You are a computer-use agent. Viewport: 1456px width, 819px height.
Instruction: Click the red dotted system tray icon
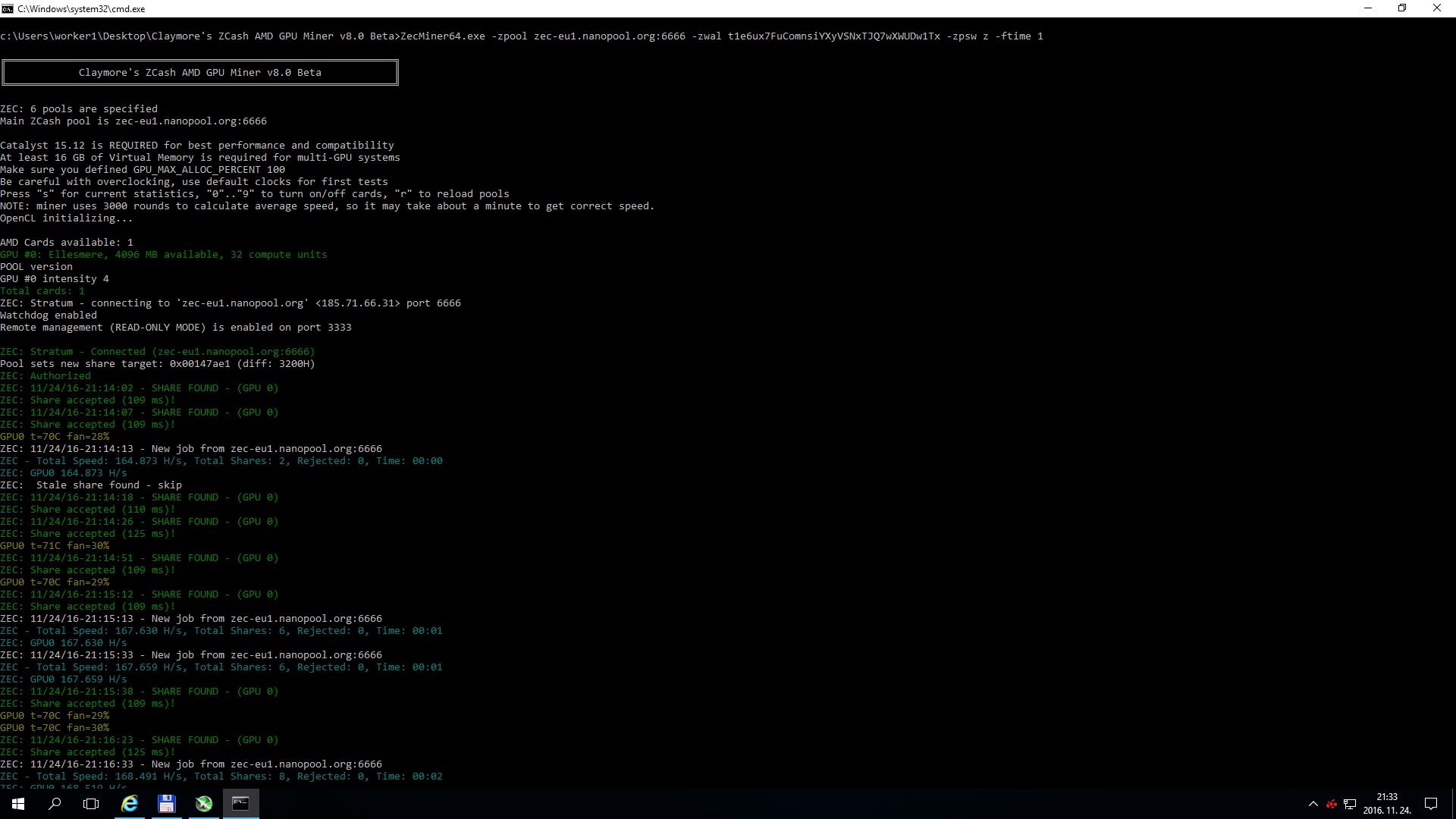1332,804
